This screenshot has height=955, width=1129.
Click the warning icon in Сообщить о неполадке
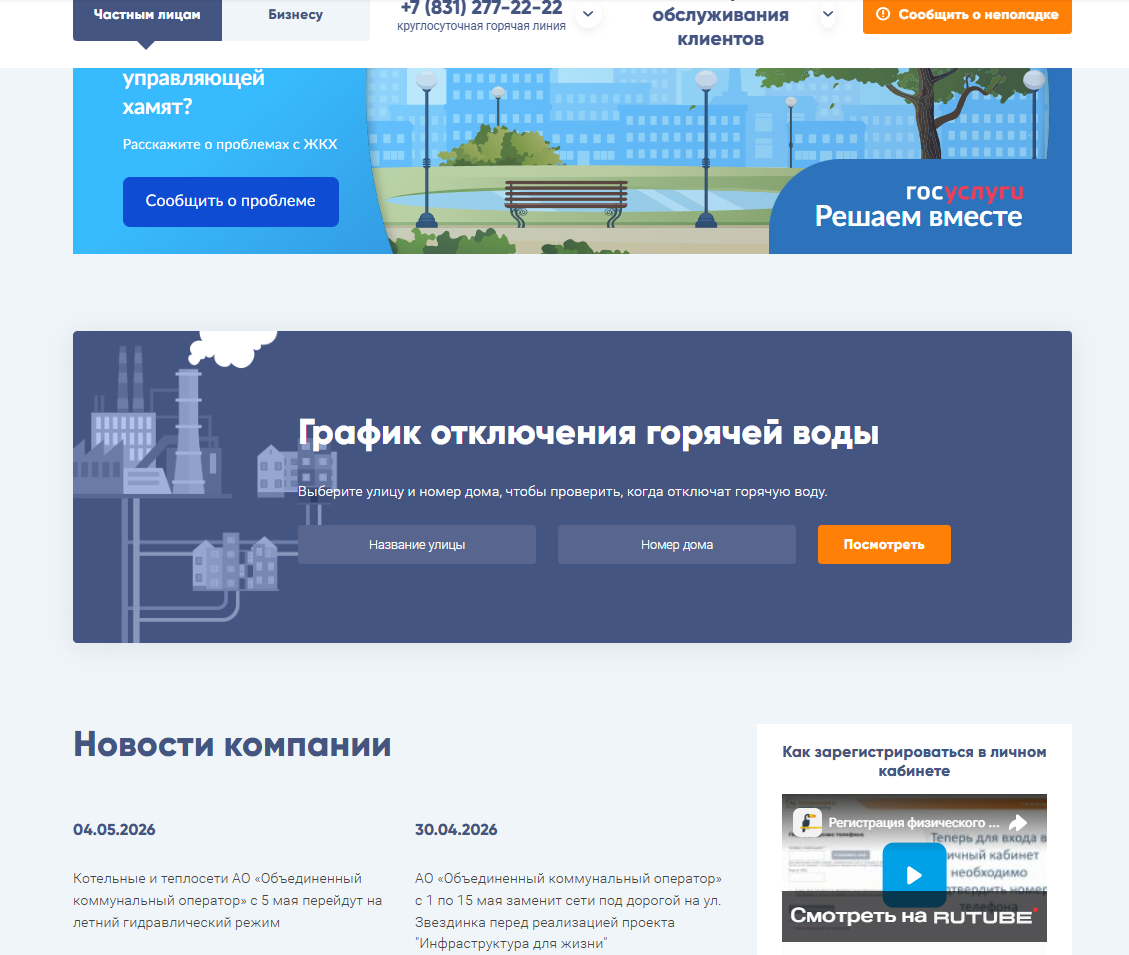pyautogui.click(x=883, y=14)
